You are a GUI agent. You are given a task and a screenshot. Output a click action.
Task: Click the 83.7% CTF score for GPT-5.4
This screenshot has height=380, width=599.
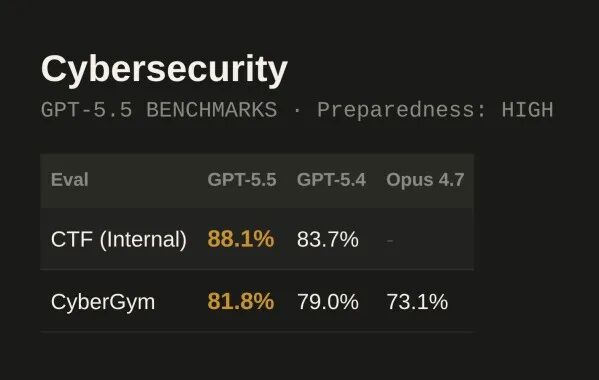tap(328, 239)
